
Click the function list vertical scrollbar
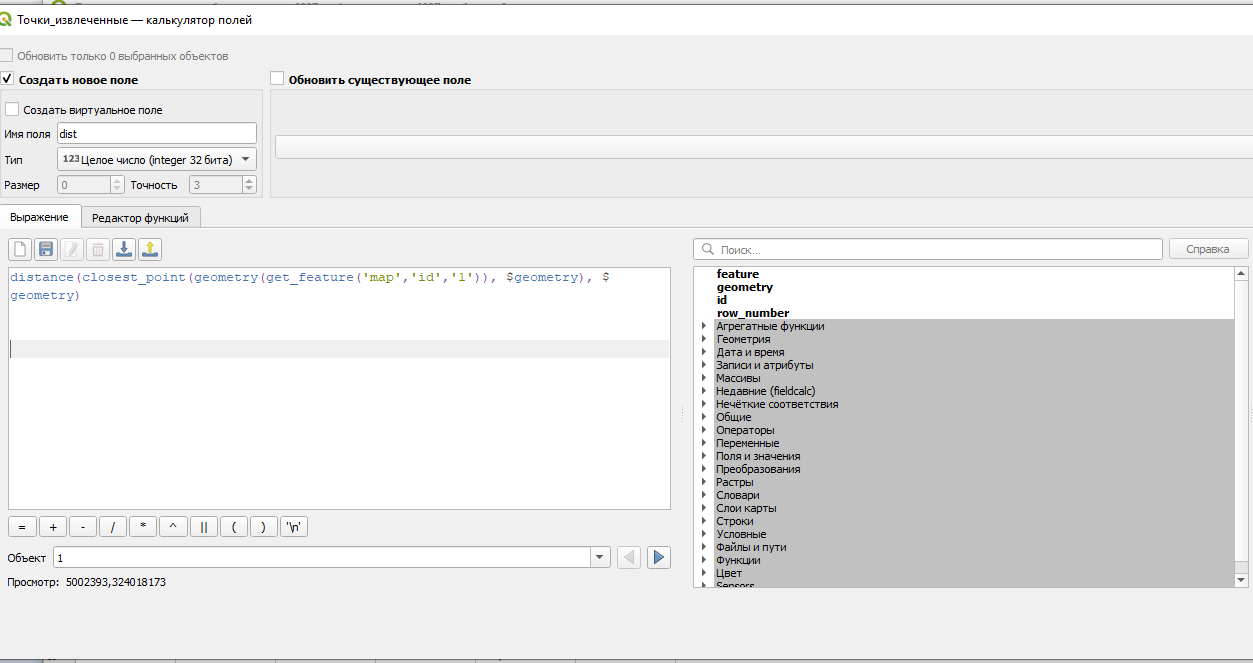[x=1242, y=426]
